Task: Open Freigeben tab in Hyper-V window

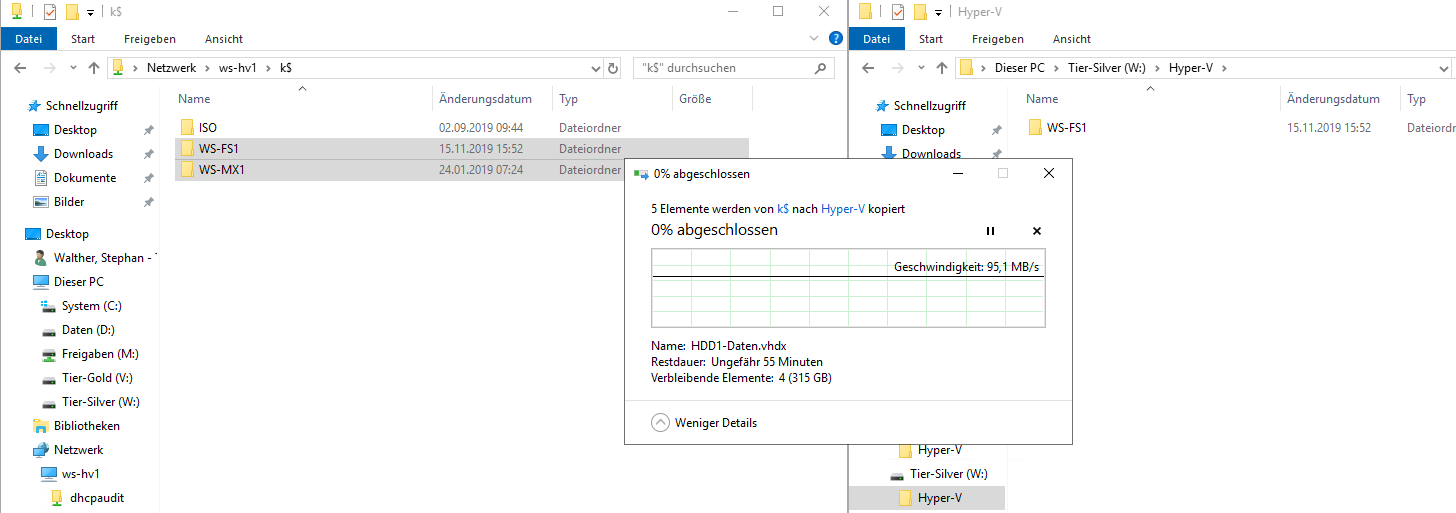Action: click(x=998, y=39)
